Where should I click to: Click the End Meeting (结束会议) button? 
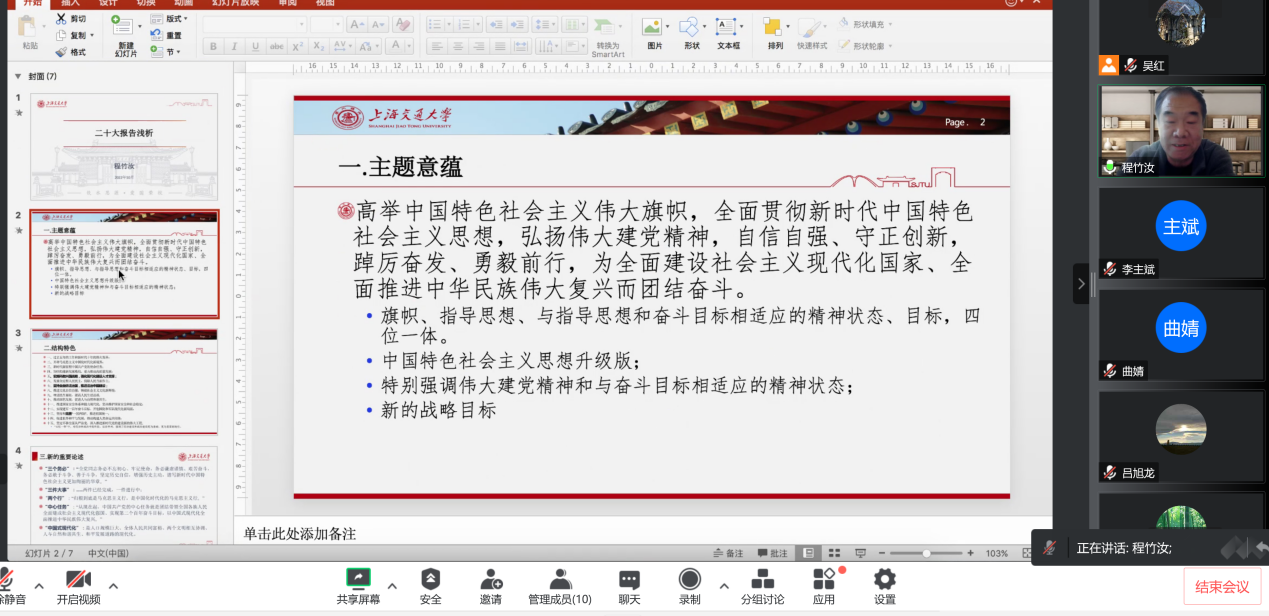pos(1222,587)
